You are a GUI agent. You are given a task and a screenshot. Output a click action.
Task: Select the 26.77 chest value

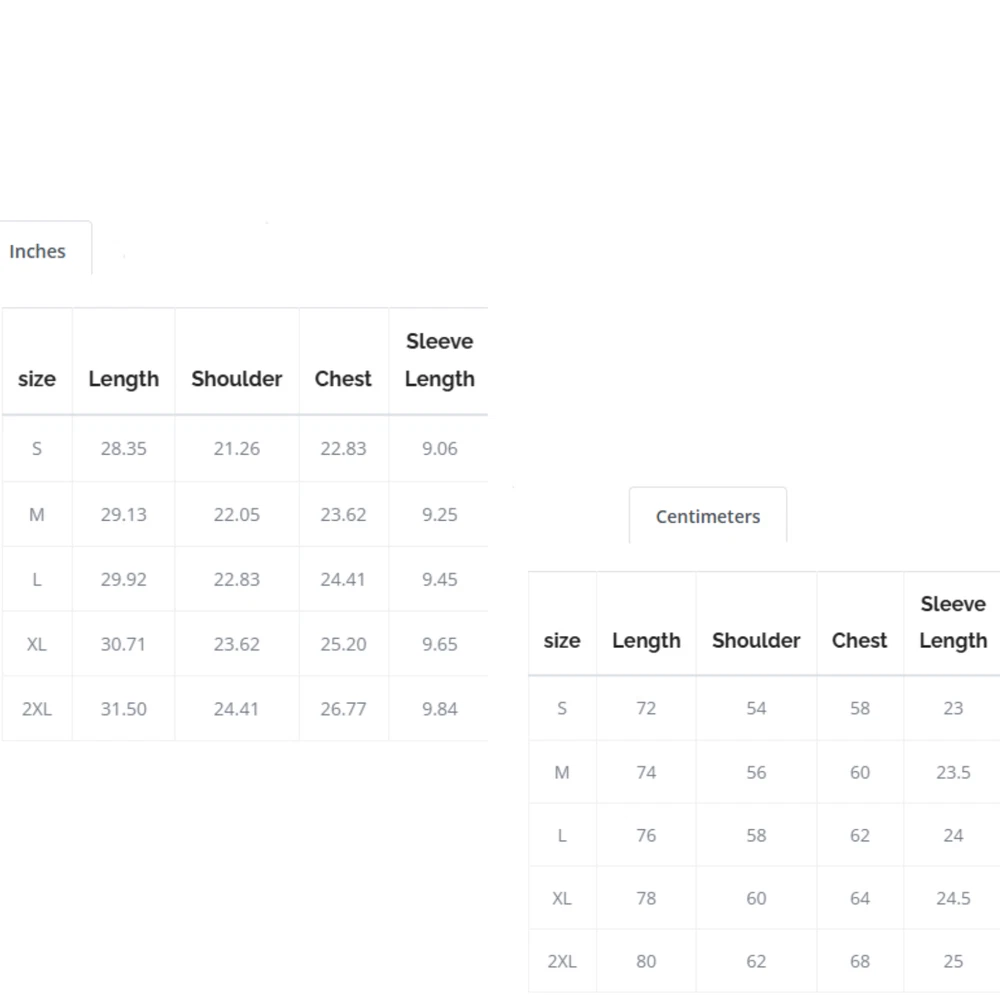click(343, 709)
